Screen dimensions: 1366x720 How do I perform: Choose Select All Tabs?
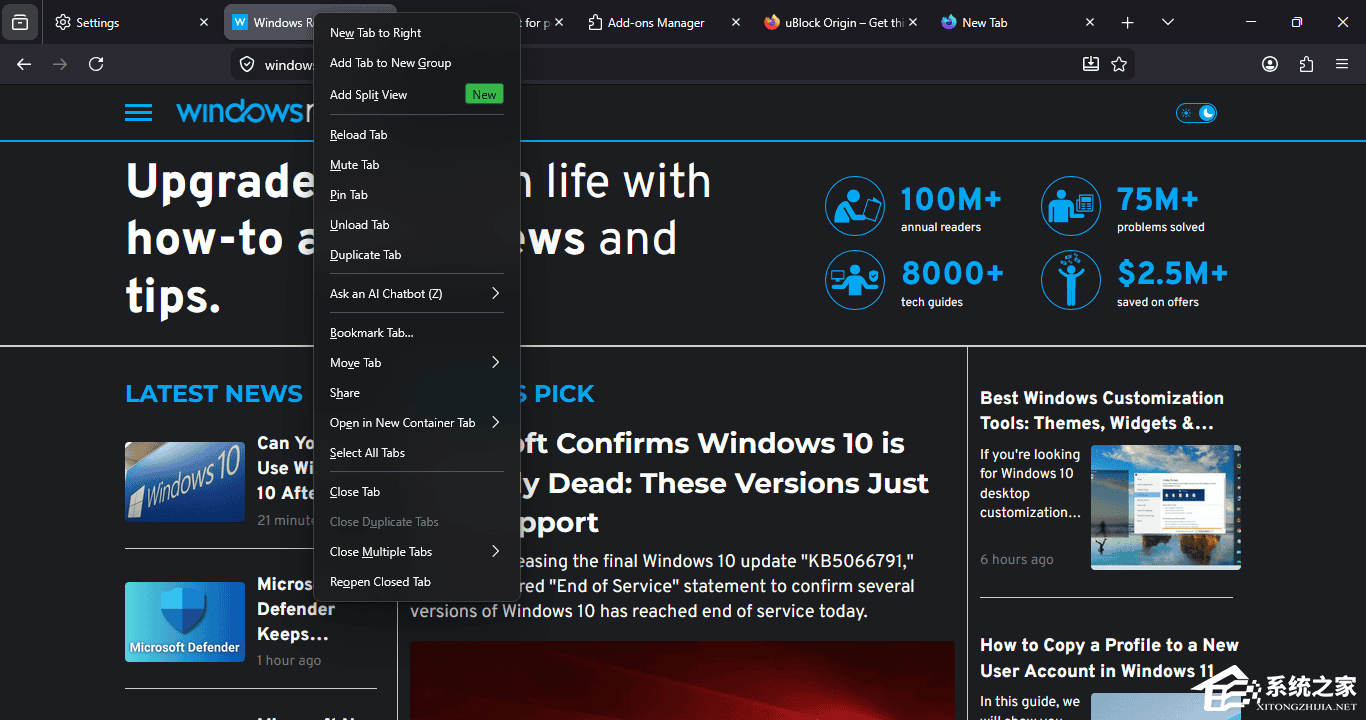pos(417,453)
